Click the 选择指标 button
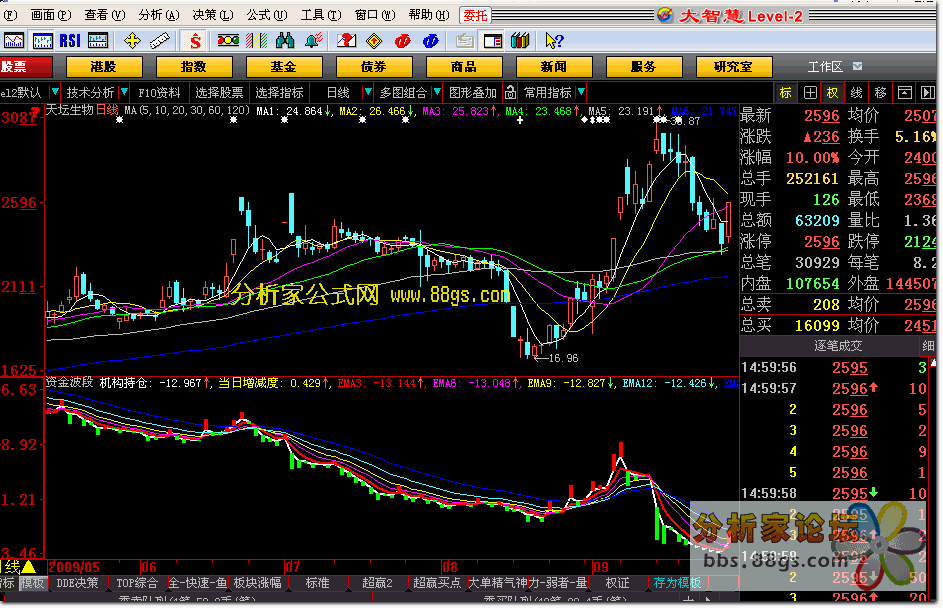The height and width of the screenshot is (608, 943). click(279, 93)
